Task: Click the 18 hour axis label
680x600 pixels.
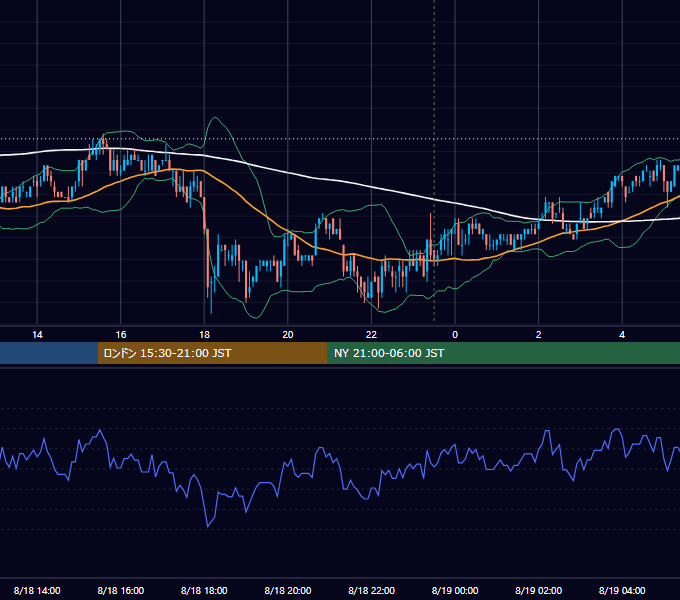Action: (x=204, y=335)
